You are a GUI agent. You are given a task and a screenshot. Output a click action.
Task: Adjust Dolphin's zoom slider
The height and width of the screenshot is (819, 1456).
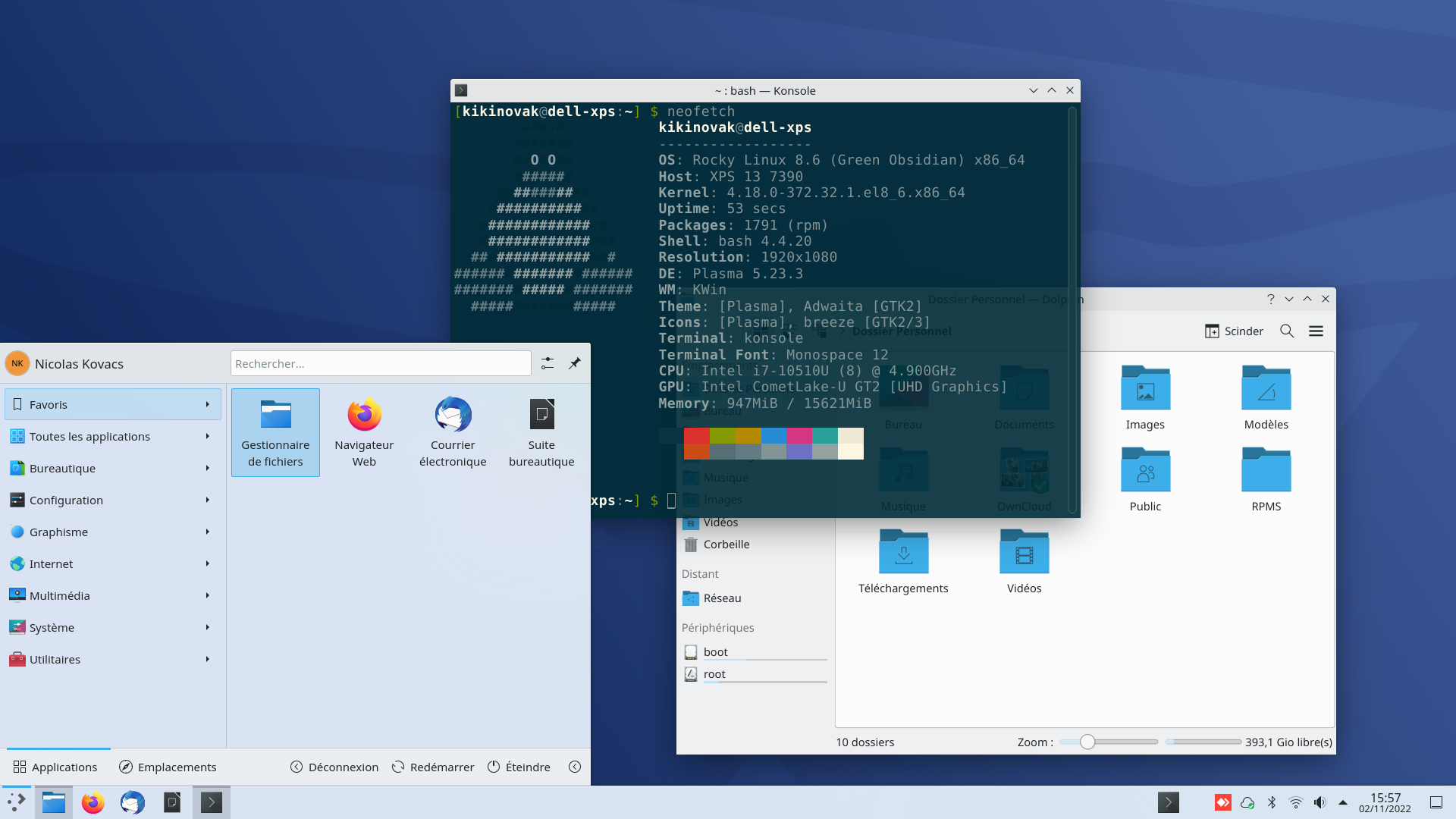[x=1088, y=742]
